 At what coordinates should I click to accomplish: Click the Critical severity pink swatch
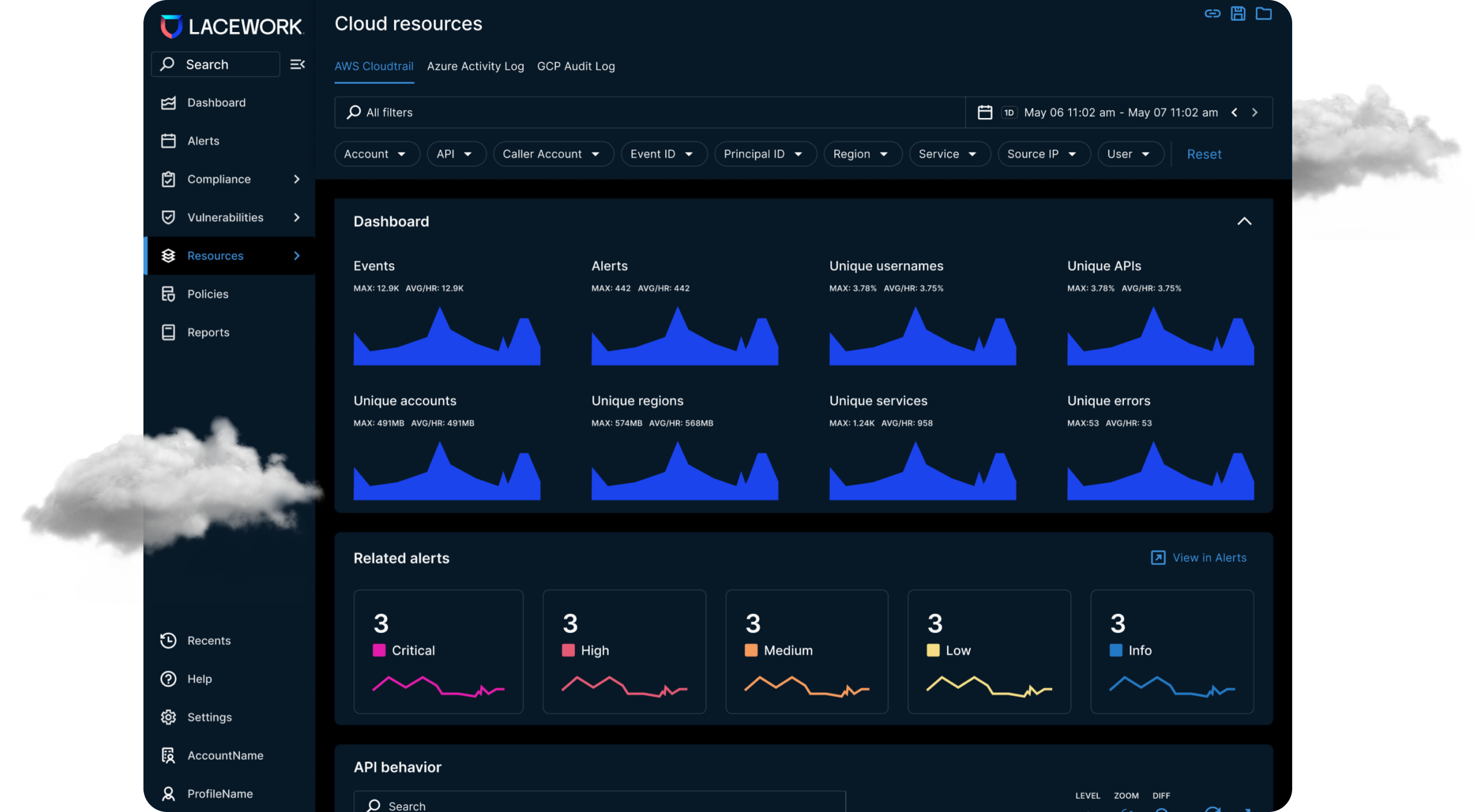click(x=379, y=650)
